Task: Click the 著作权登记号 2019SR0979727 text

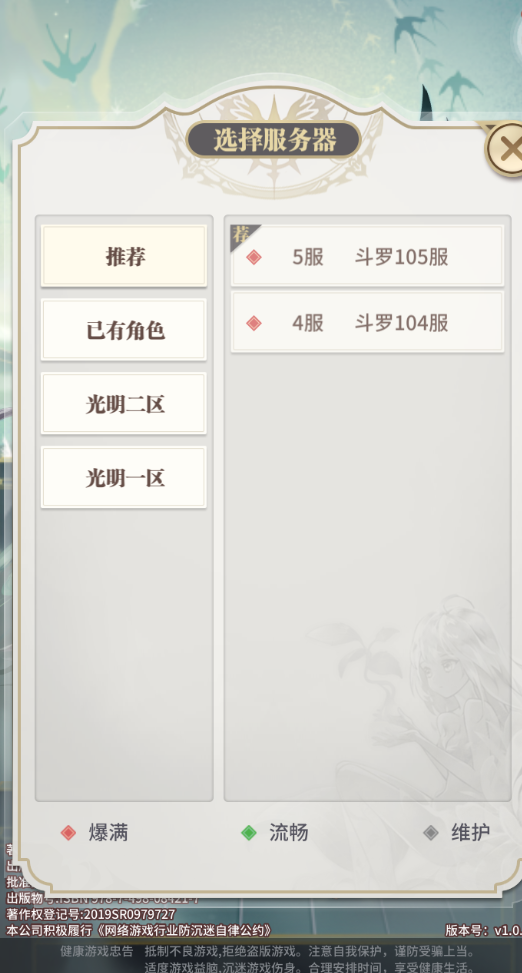Action: coord(91,915)
